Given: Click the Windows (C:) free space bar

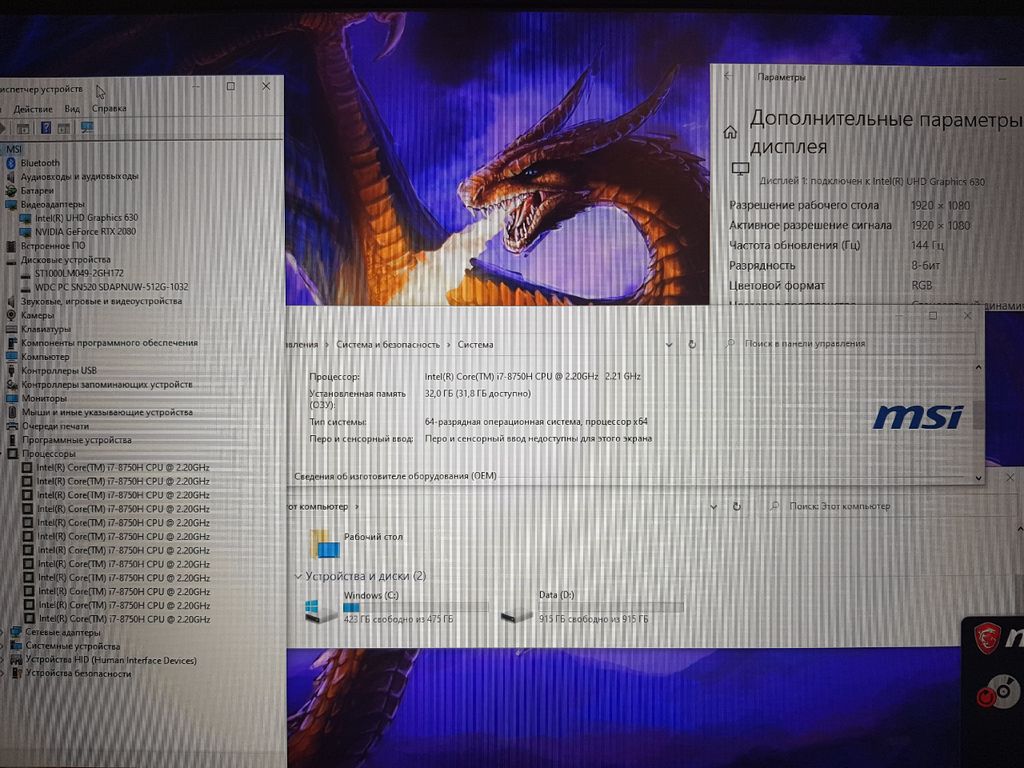Looking at the screenshot, I should click(415, 607).
